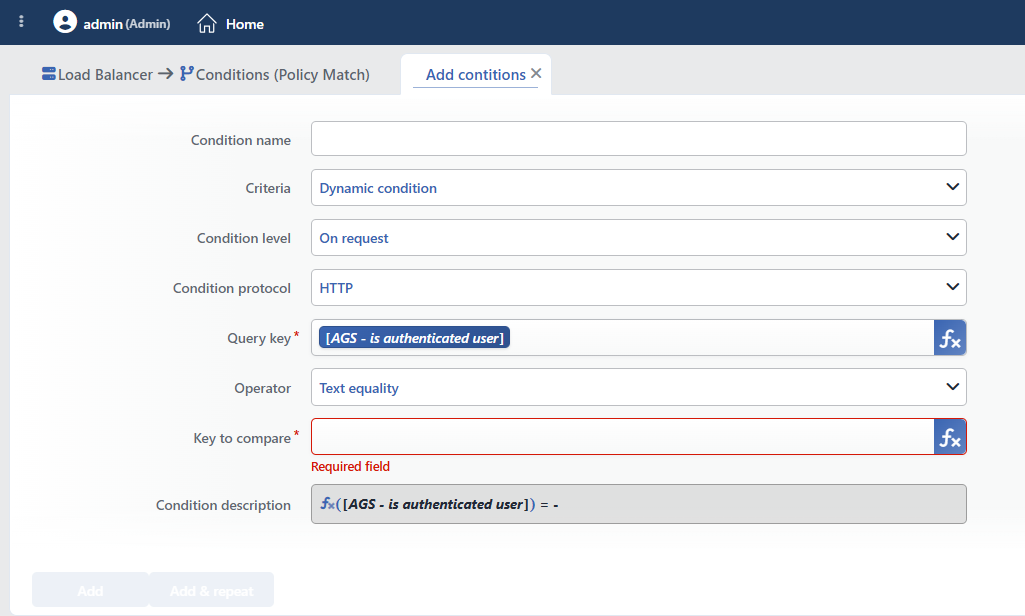Open Conditions (Policy Match) breadcrumb
This screenshot has height=616, width=1025.
[x=282, y=75]
